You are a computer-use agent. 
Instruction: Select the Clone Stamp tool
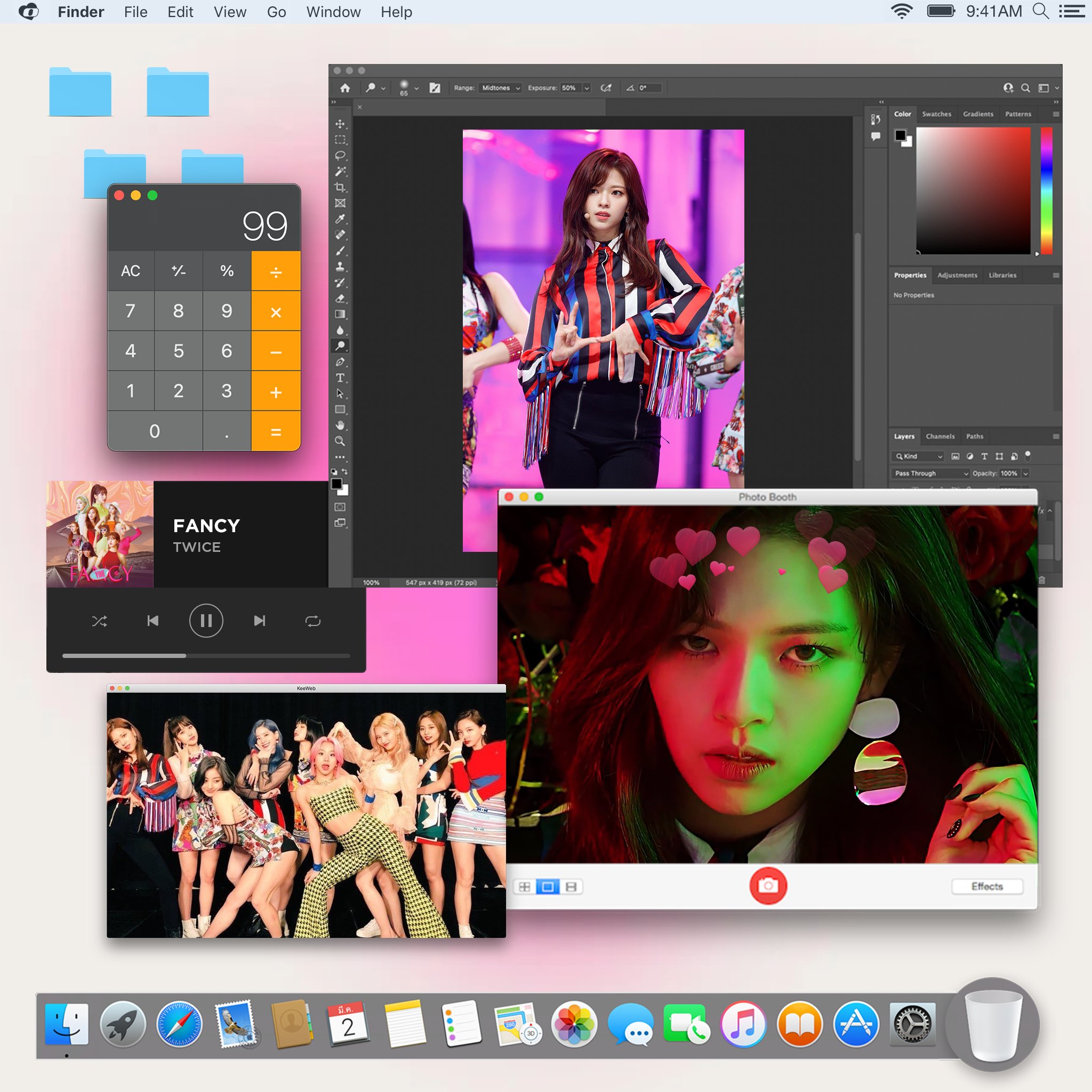point(340,267)
